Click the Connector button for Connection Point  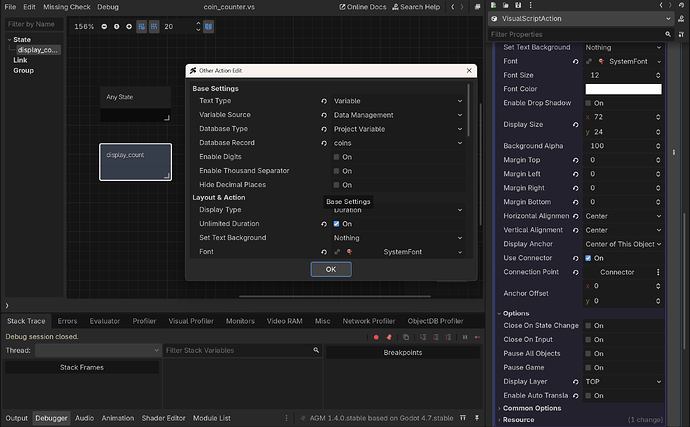coord(617,272)
